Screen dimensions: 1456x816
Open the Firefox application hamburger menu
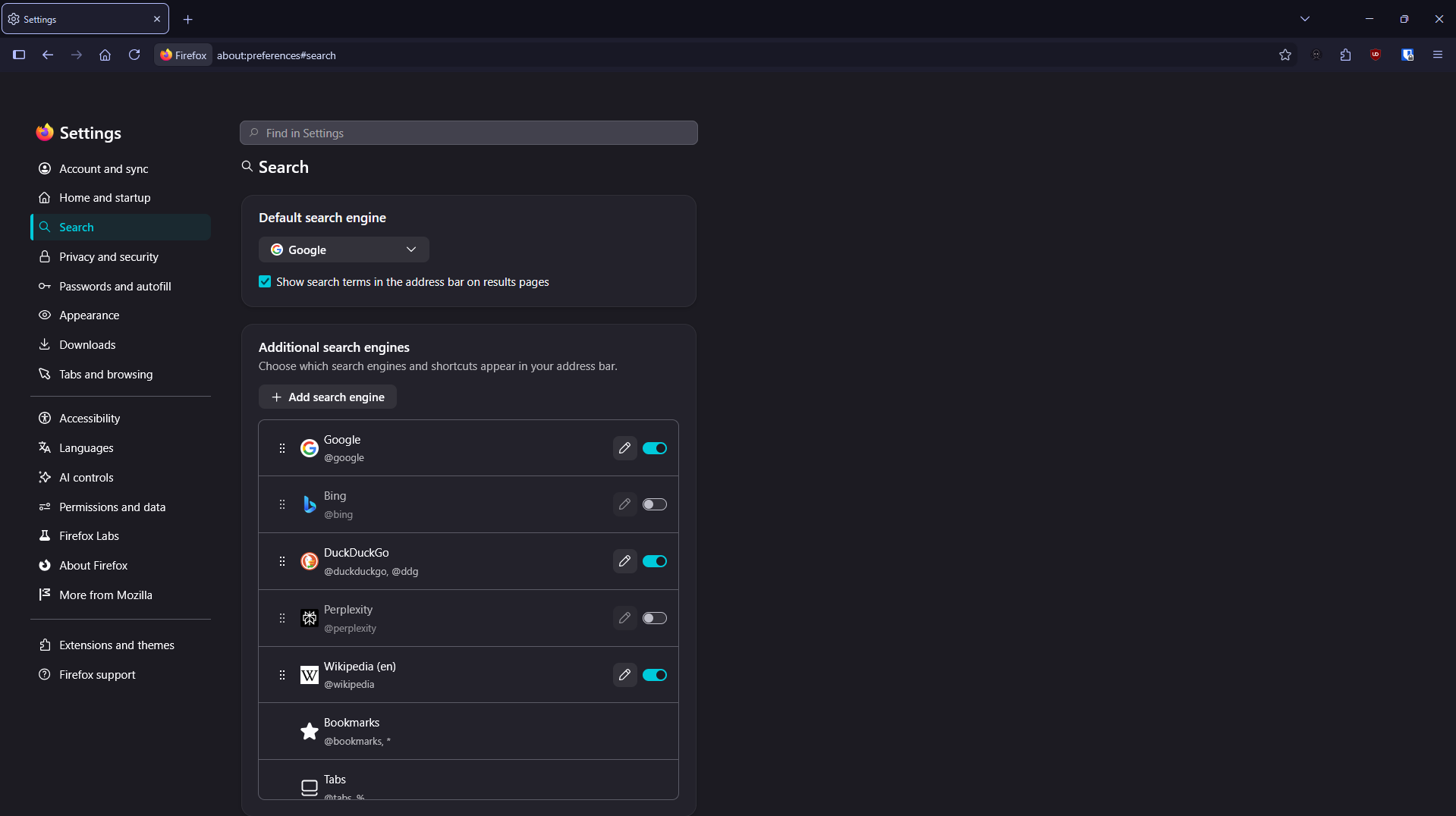pos(1438,55)
